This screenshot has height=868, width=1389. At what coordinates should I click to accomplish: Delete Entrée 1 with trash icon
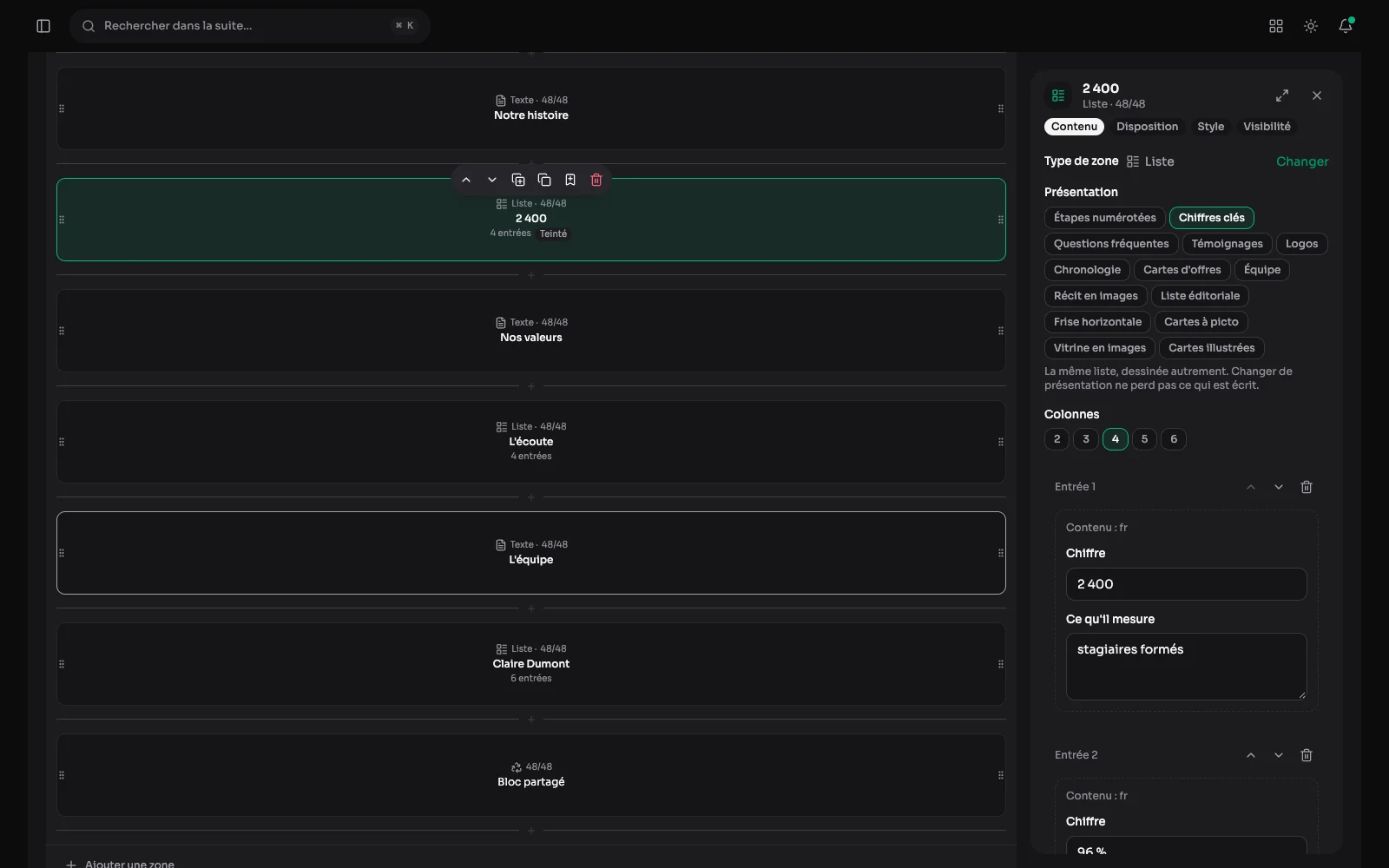[1307, 487]
